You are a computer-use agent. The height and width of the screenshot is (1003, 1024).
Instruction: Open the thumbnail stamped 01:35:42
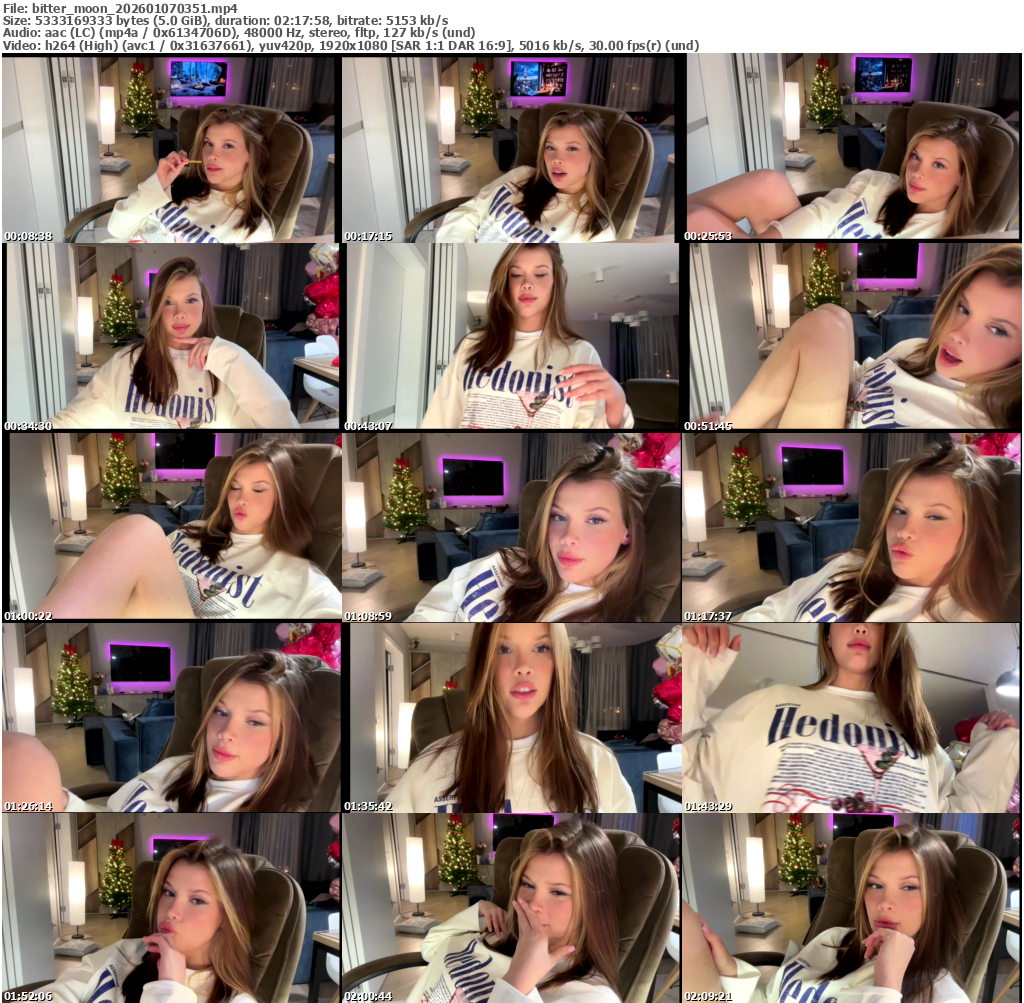click(x=510, y=717)
